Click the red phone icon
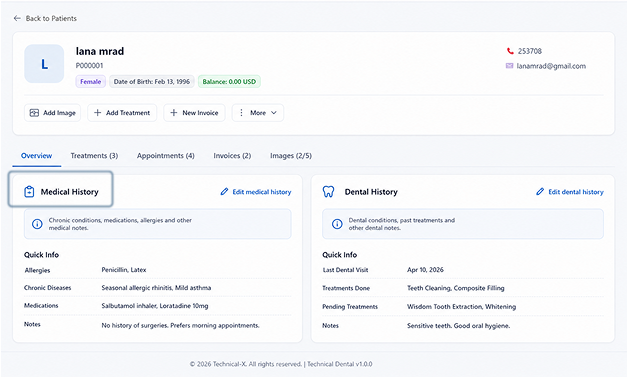 (510, 51)
